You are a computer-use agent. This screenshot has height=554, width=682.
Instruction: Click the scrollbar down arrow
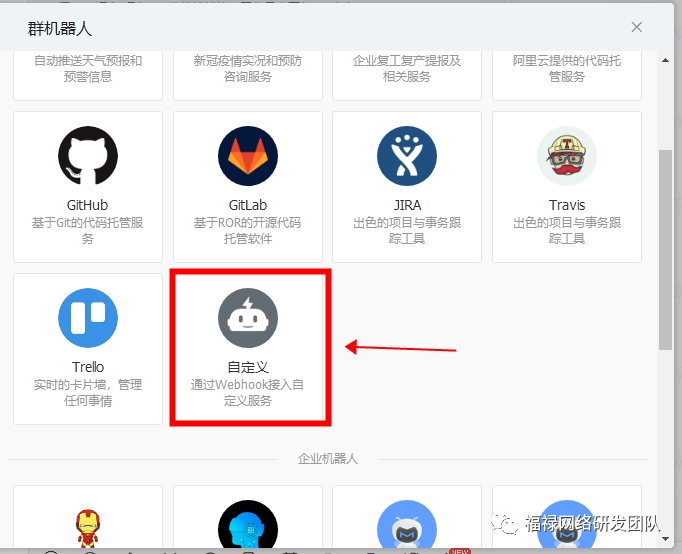[665, 539]
